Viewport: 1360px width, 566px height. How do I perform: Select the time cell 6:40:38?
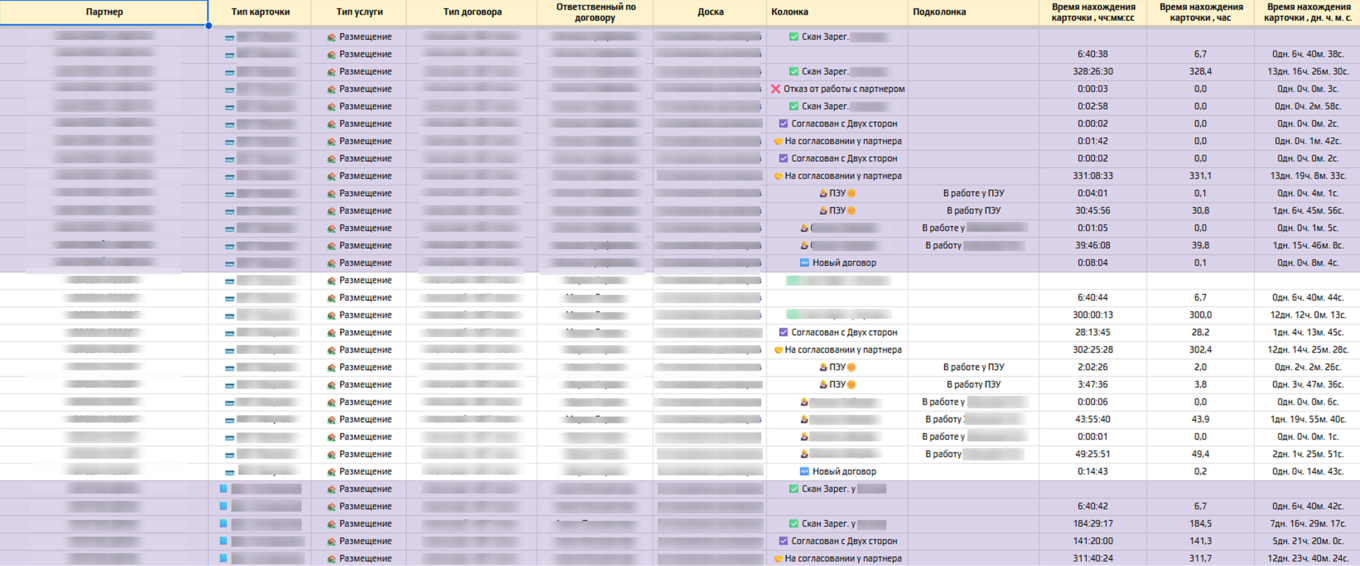point(1093,54)
